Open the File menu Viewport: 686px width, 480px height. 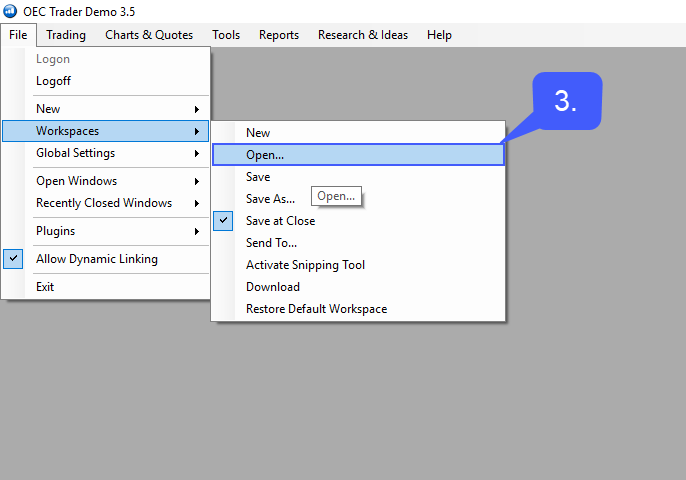coord(18,35)
